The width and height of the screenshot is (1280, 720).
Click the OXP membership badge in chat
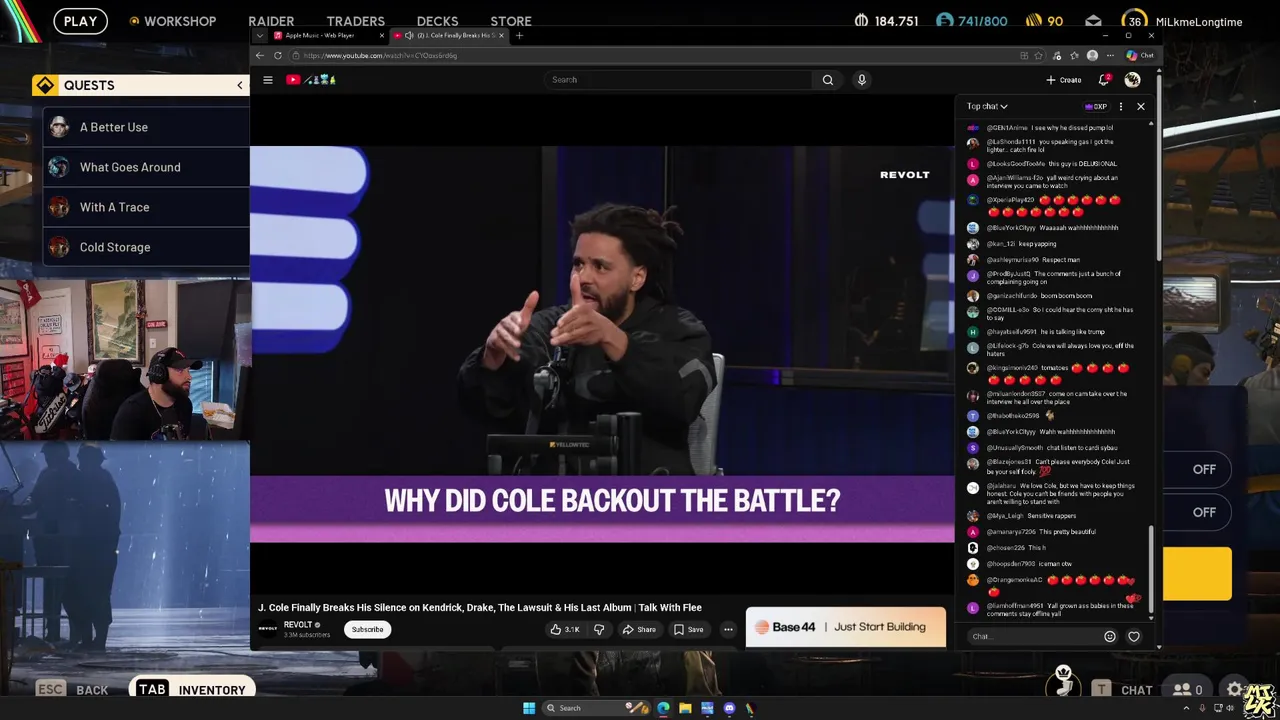click(x=1096, y=106)
